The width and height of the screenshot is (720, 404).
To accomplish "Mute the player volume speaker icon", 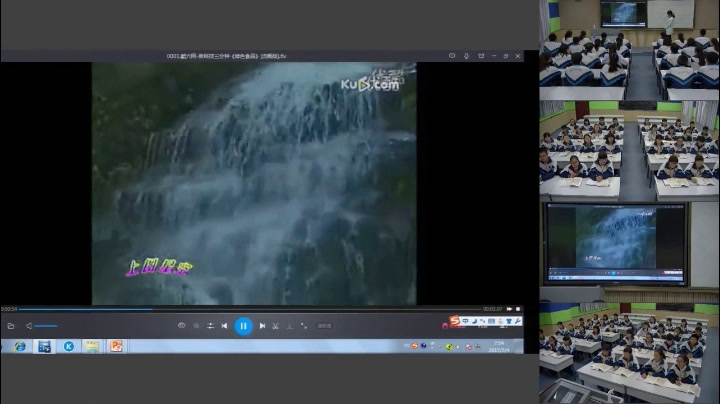I will (29, 326).
